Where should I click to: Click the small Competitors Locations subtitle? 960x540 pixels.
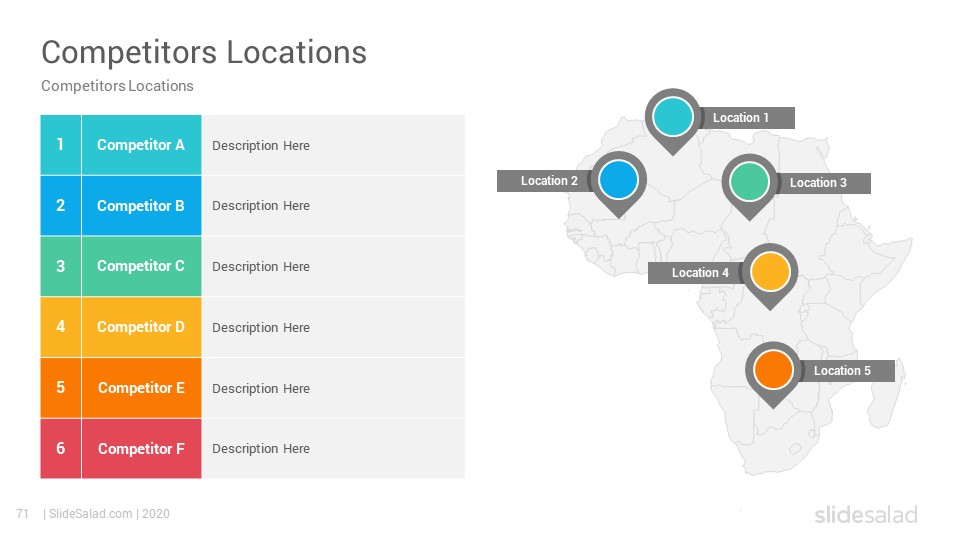tap(117, 86)
